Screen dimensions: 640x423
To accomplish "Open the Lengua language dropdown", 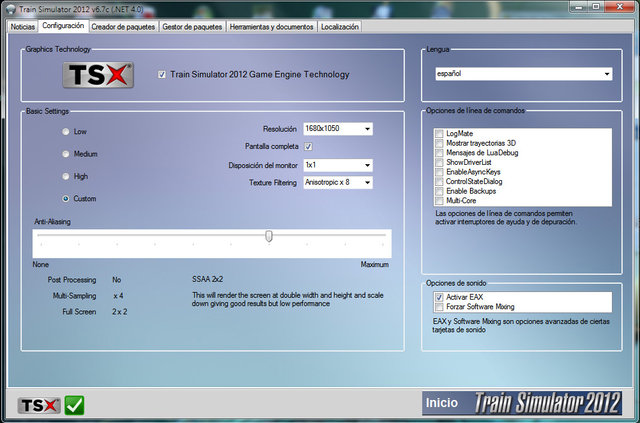I will pyautogui.click(x=523, y=74).
